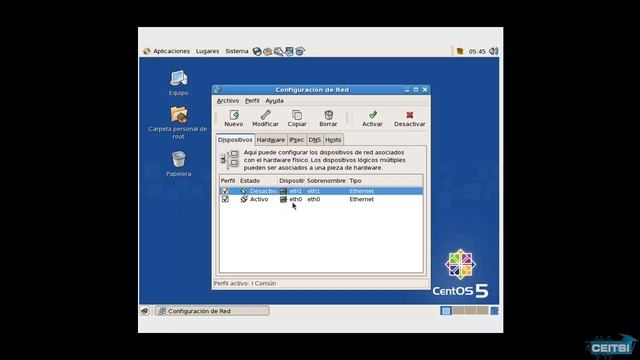
Task: Click the 05:45 clock in panel
Action: (477, 51)
